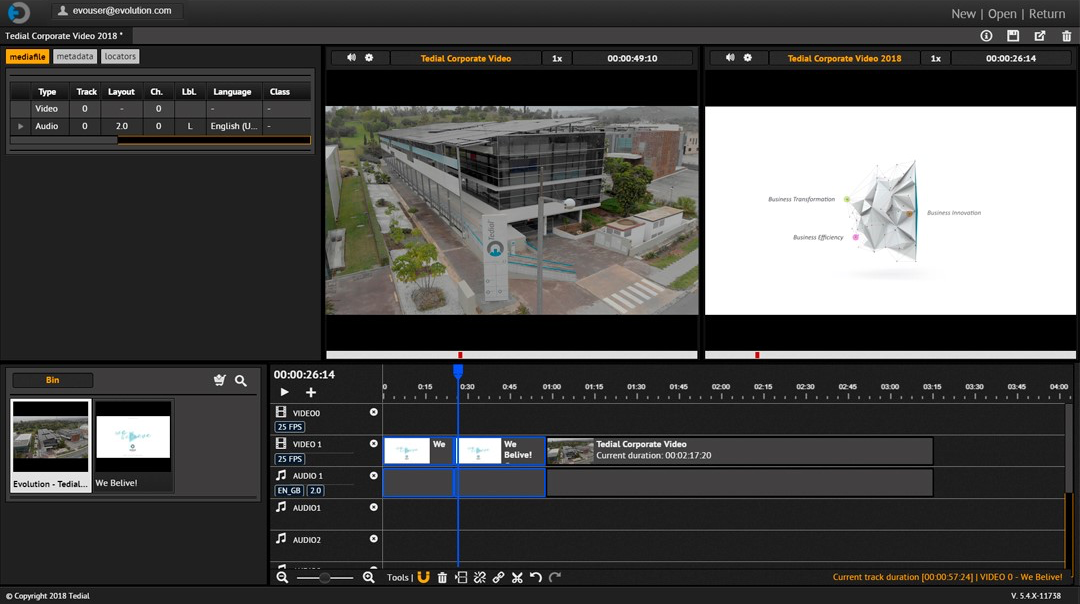
Task: Select the Tedial Corporate Video clip on VIDEO 1
Action: click(740, 450)
